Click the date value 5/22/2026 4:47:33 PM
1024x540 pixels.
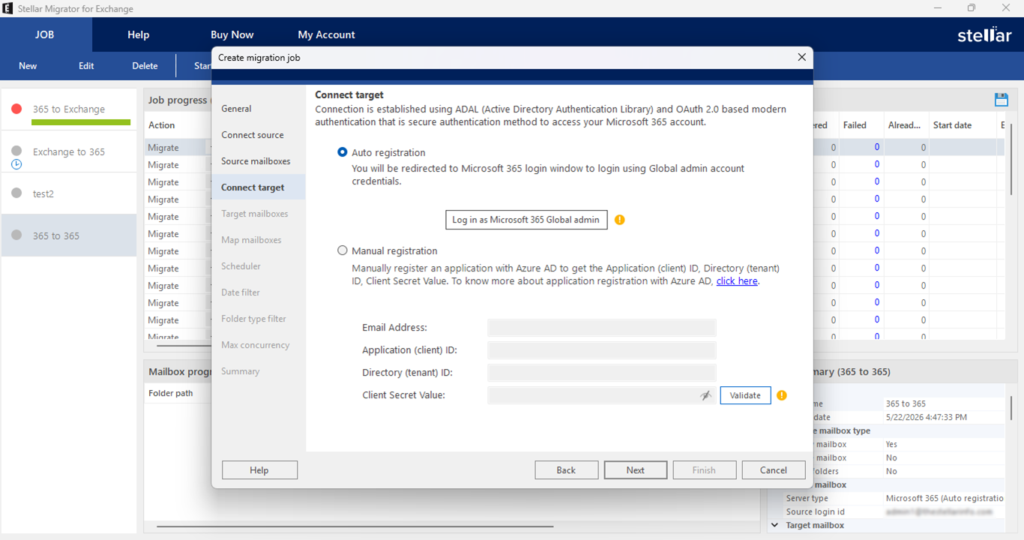pyautogui.click(x=926, y=417)
